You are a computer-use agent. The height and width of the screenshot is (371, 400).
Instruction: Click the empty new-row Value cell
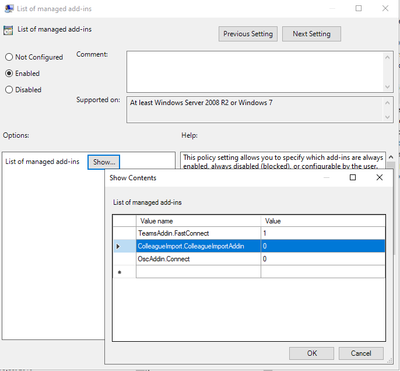tap(323, 272)
